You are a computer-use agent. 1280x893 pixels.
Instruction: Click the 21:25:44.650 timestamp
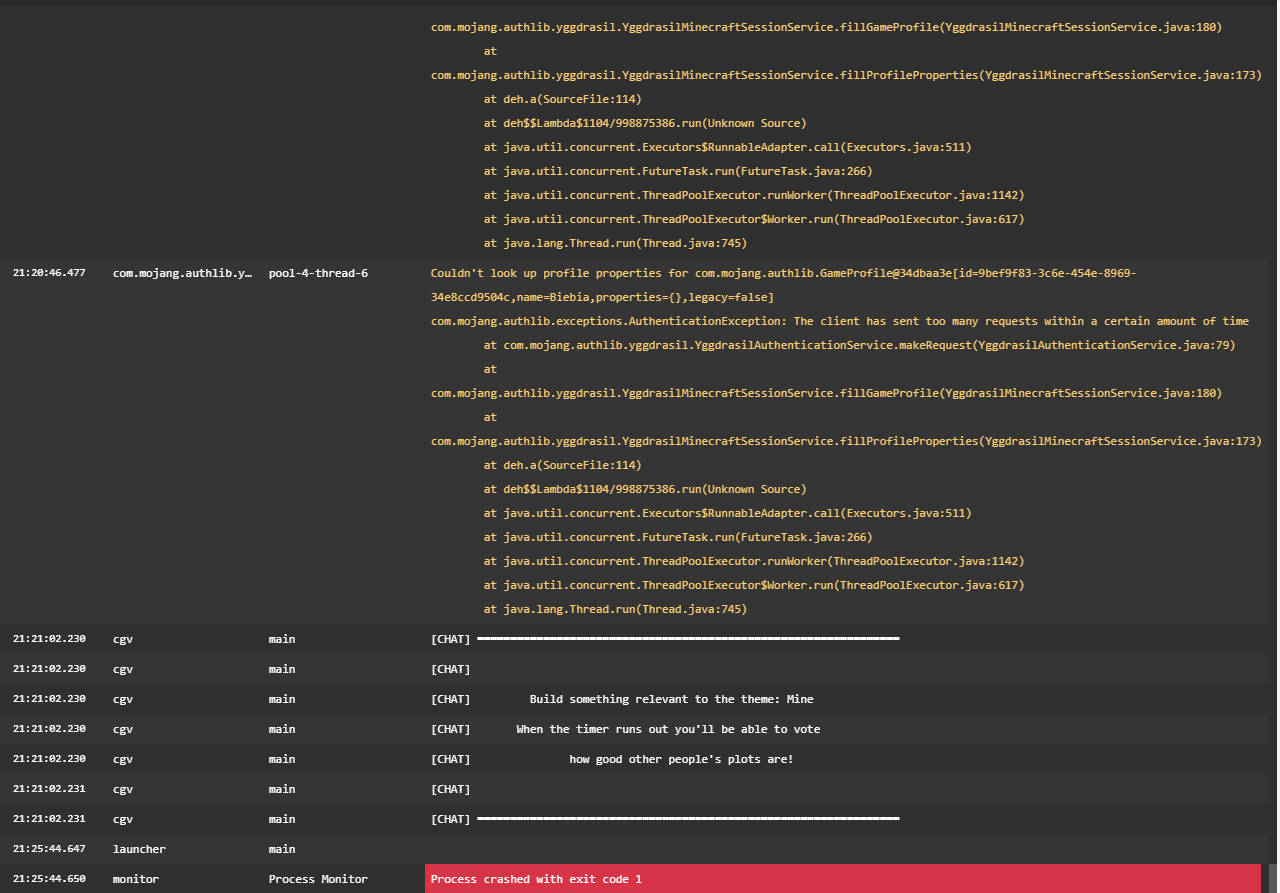49,879
